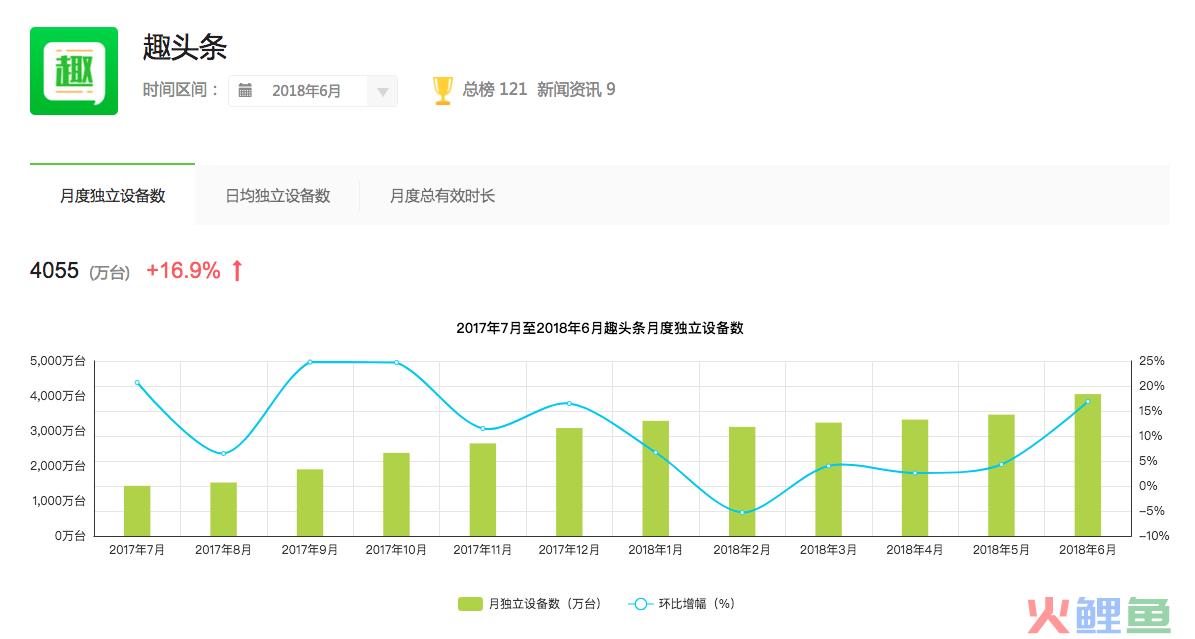Click the 2018年6月 green bar
The height and width of the screenshot is (639, 1195).
click(1088, 465)
